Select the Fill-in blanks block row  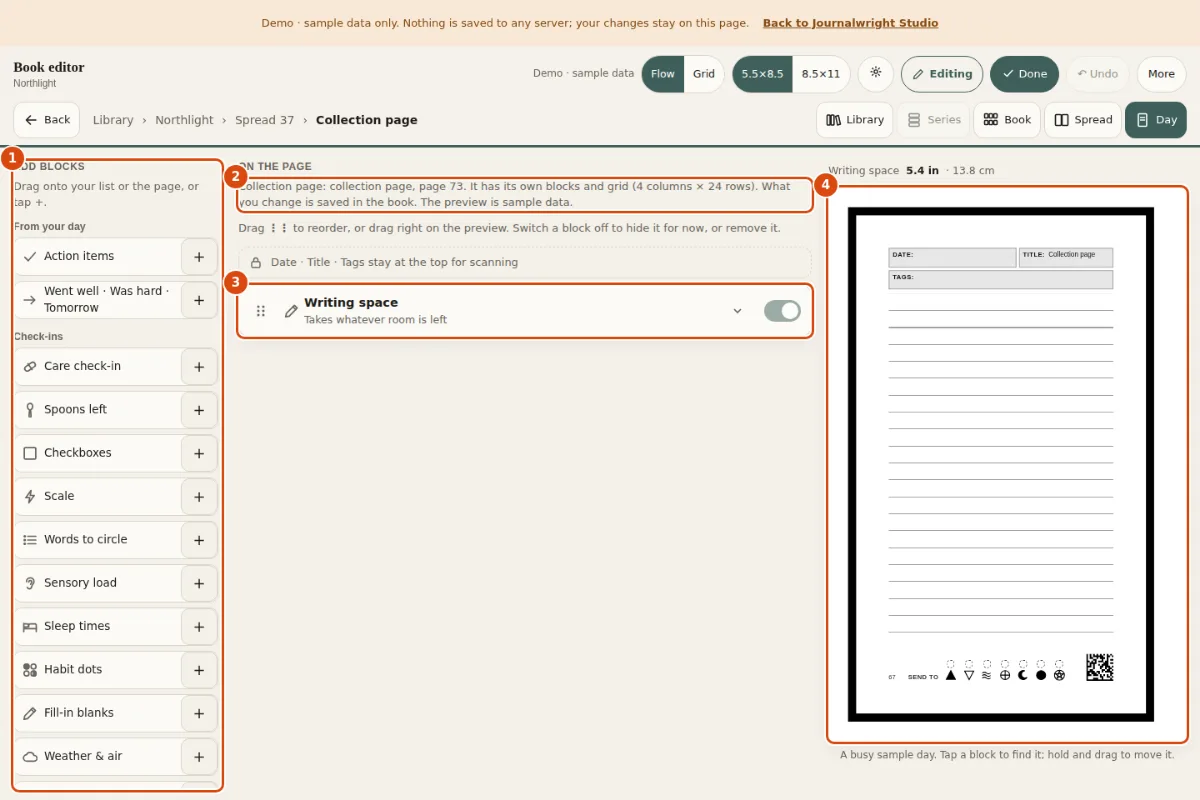pos(98,712)
